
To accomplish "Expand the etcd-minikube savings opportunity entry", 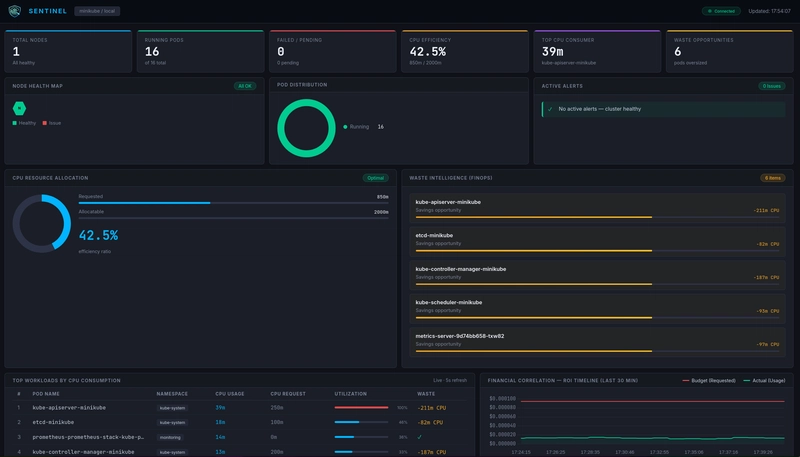I will click(x=592, y=239).
